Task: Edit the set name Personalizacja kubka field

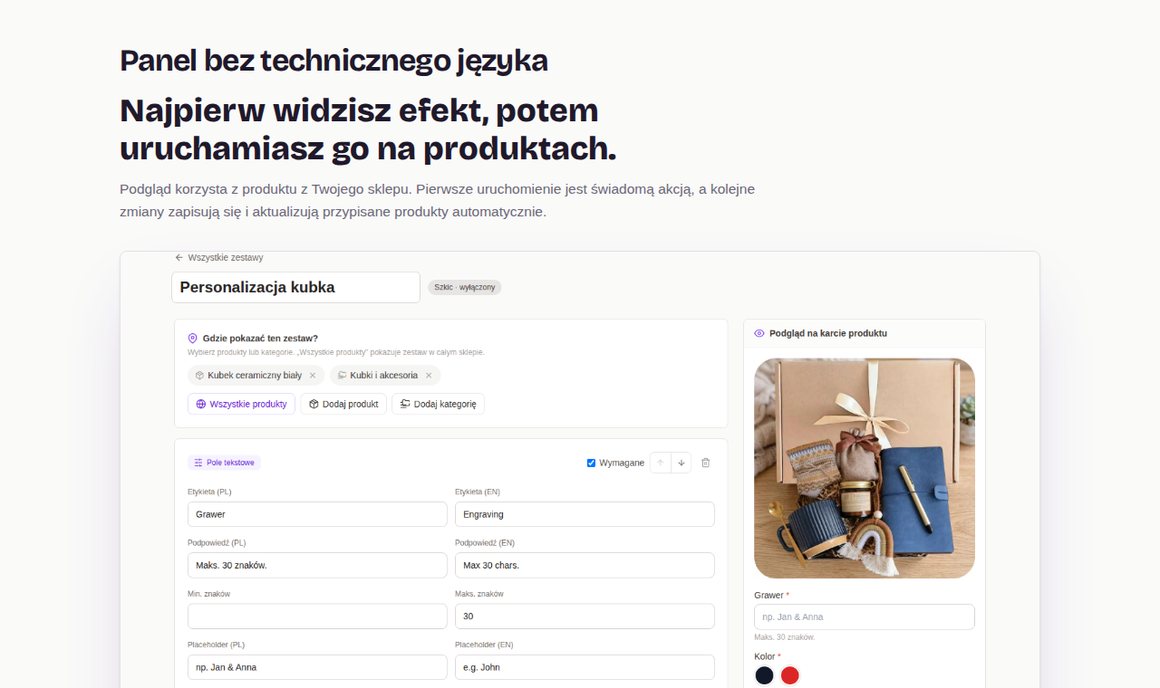Action: tap(296, 287)
